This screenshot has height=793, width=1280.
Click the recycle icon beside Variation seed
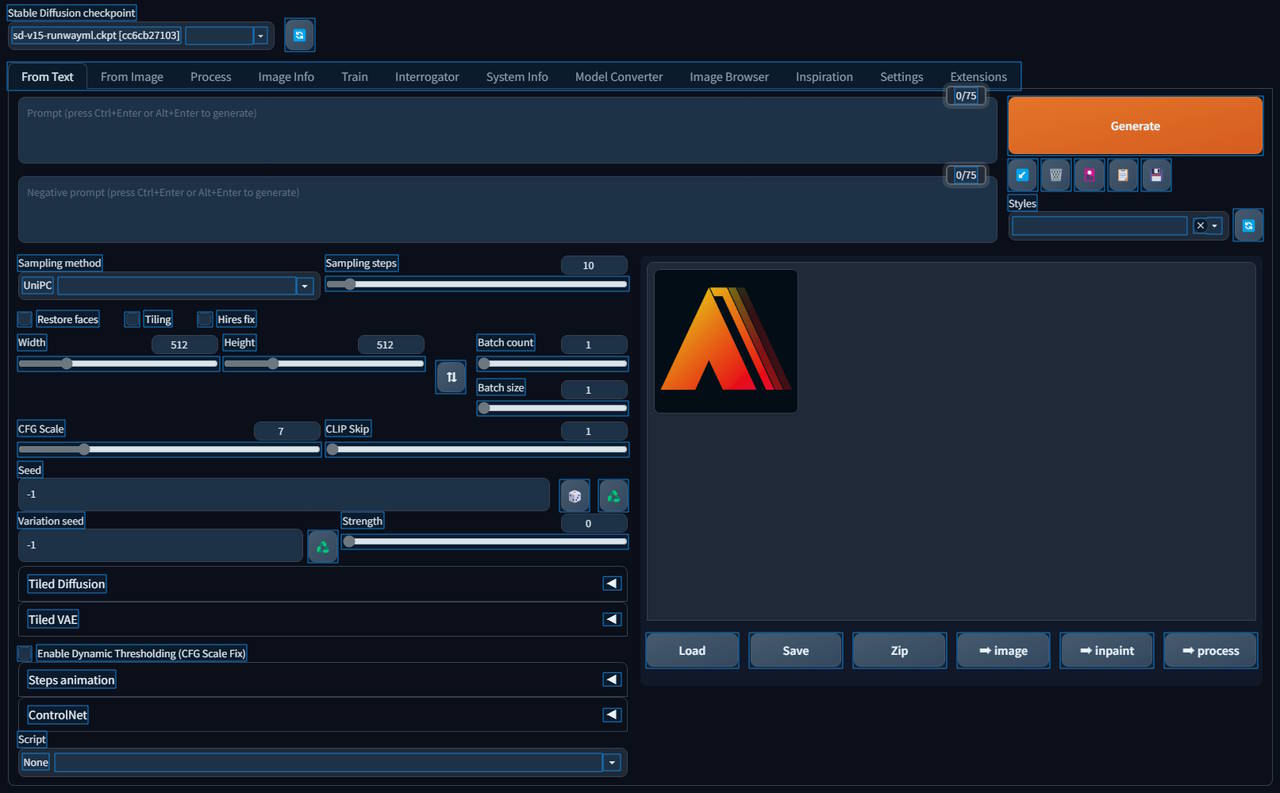click(x=322, y=546)
